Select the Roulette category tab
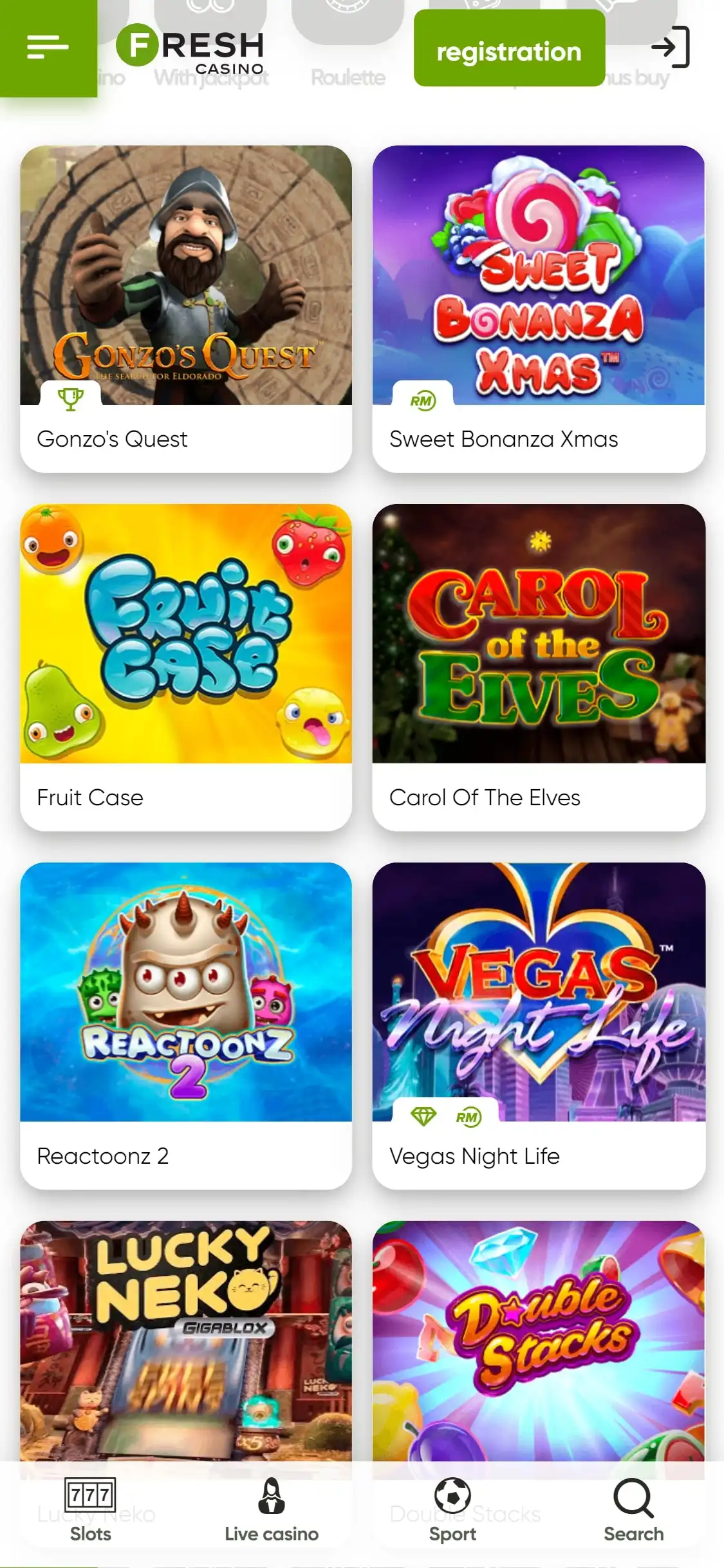 (x=348, y=78)
